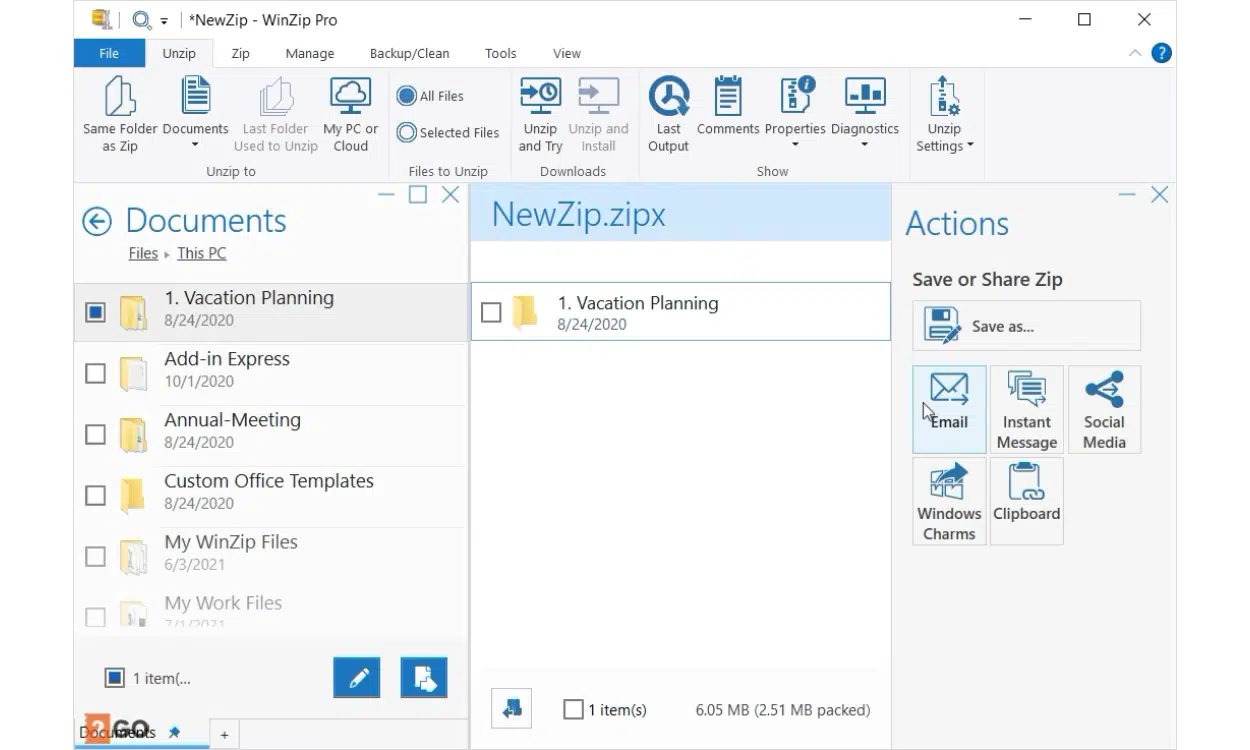Open the Tools tab
The width and height of the screenshot is (1250, 750).
coord(500,53)
